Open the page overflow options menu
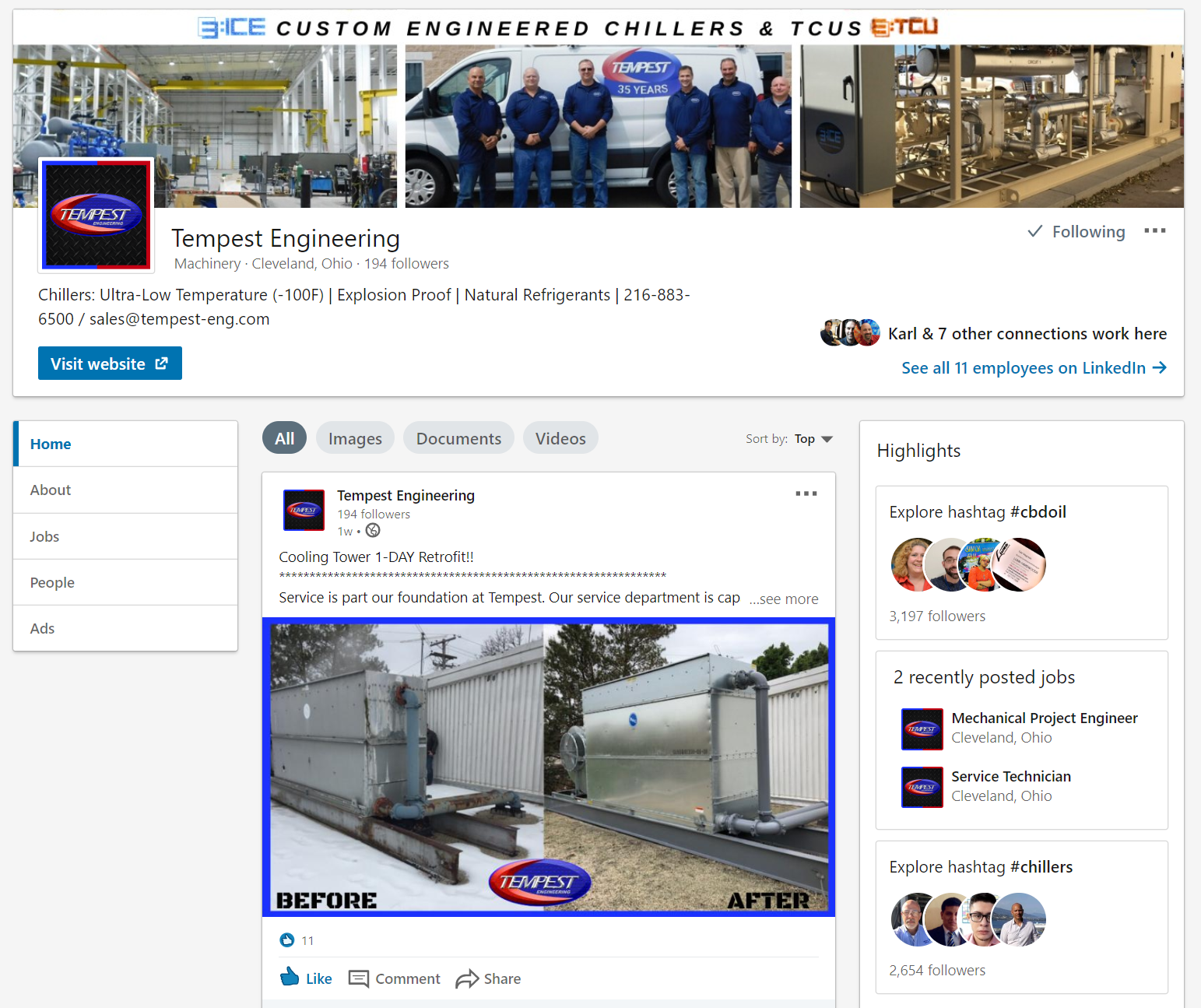1201x1008 pixels. click(x=1155, y=230)
